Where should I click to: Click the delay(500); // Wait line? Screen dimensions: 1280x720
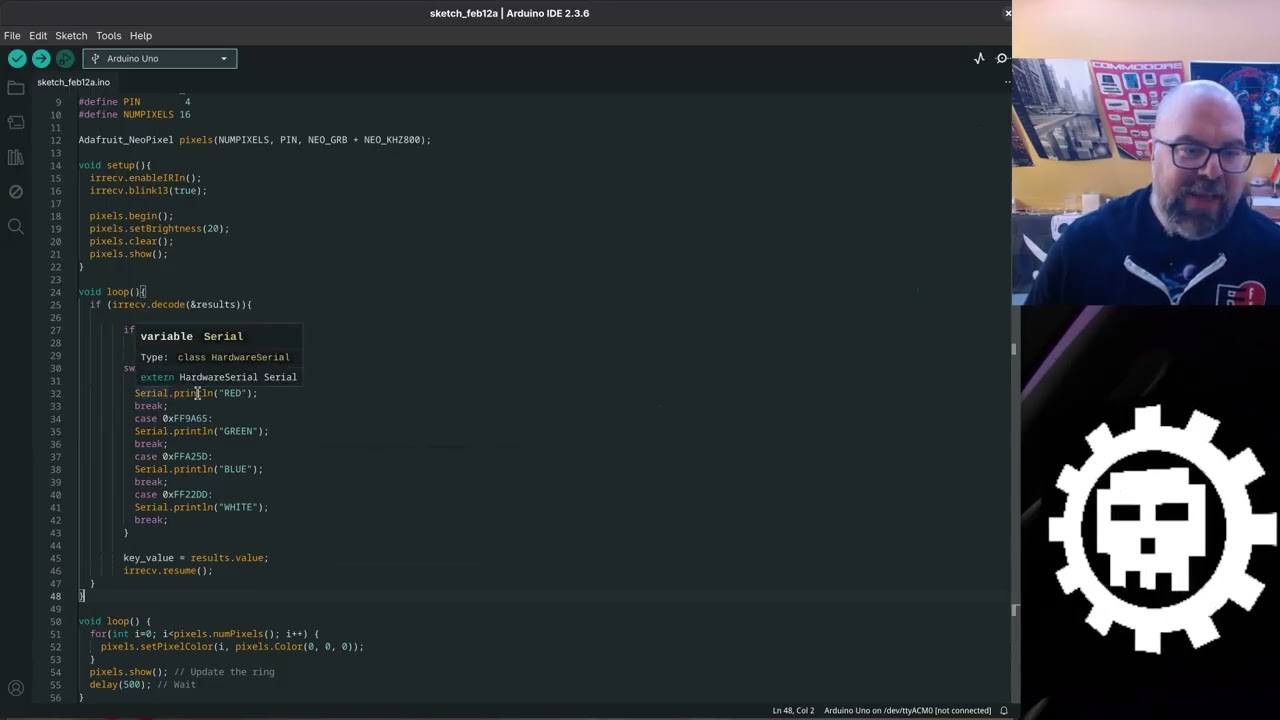[142, 685]
